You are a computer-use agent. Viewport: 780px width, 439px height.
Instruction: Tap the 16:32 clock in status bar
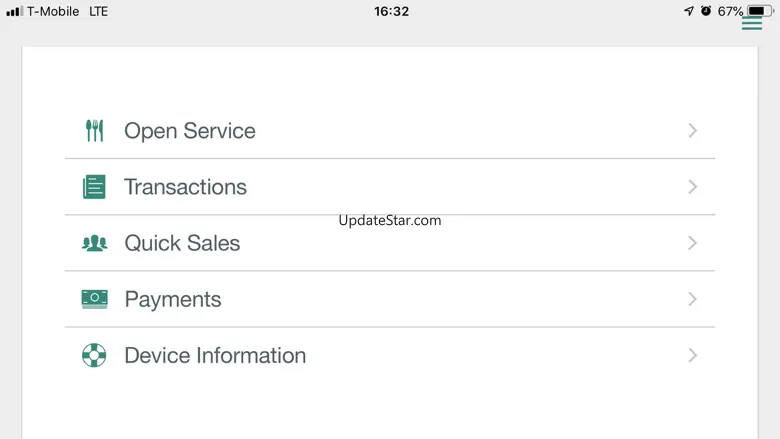391,11
